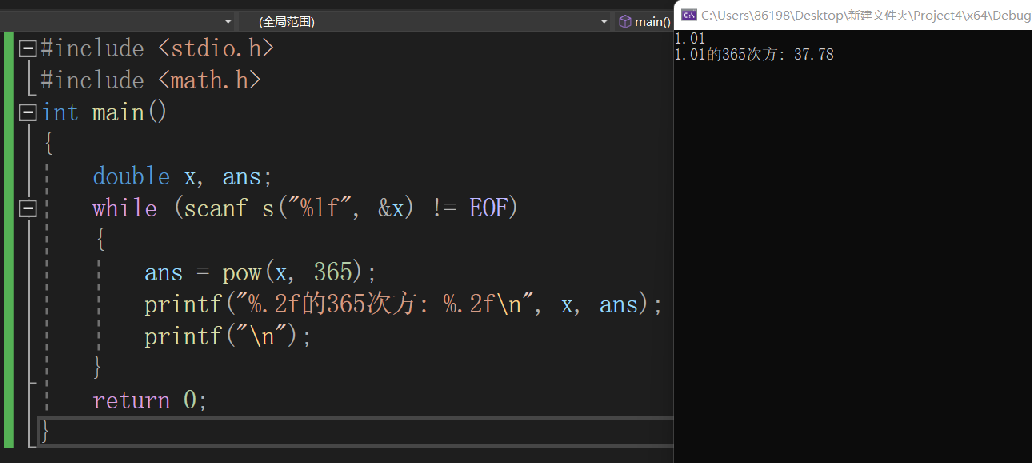Collapse the while loop fold marker

point(28,209)
